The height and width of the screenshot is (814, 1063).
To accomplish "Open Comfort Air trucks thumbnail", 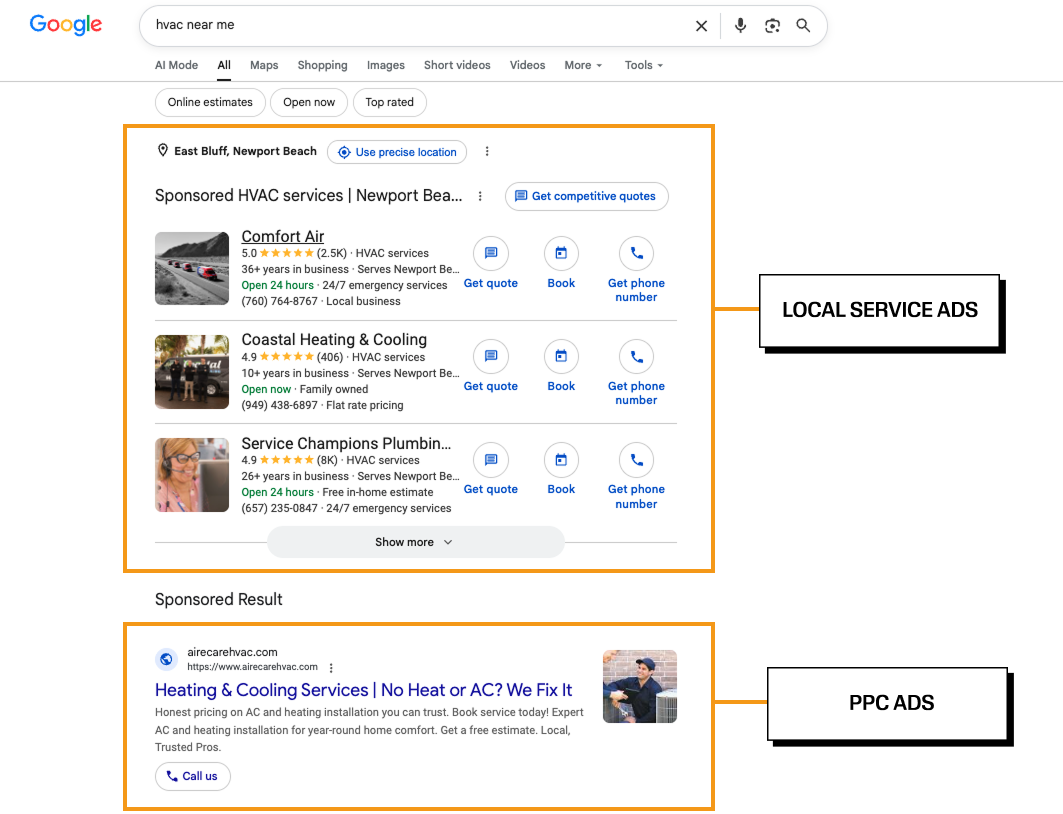I will tap(192, 268).
